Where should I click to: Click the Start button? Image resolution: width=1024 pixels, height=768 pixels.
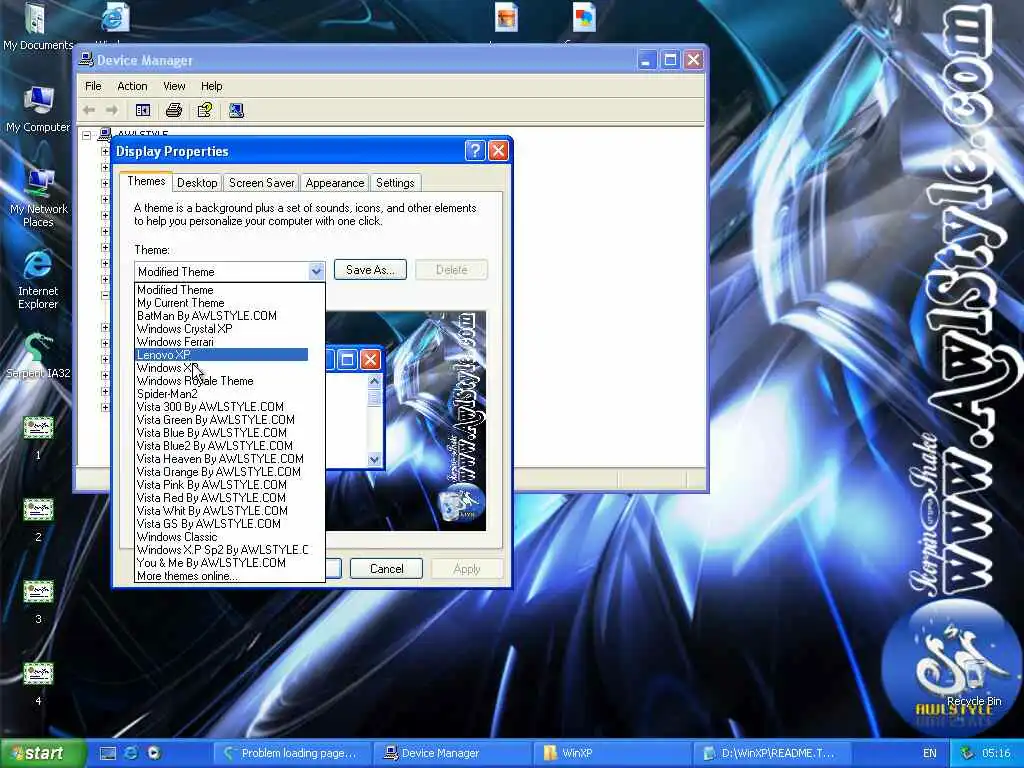pos(43,753)
